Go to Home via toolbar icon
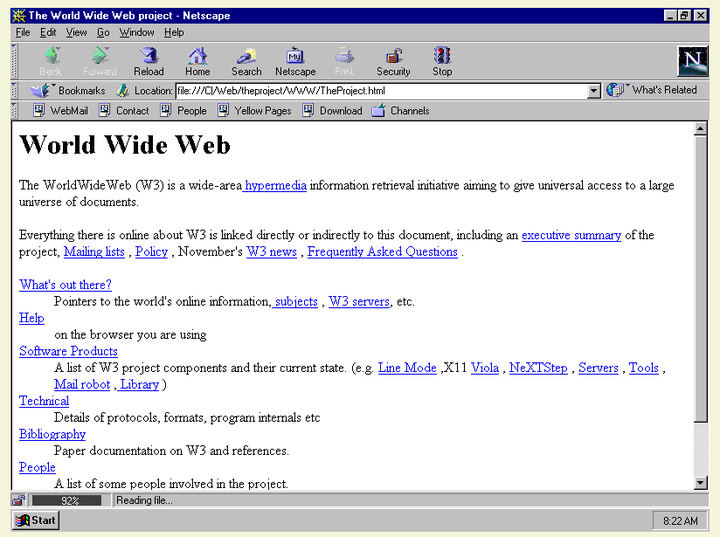The image size is (720, 537). tap(198, 60)
